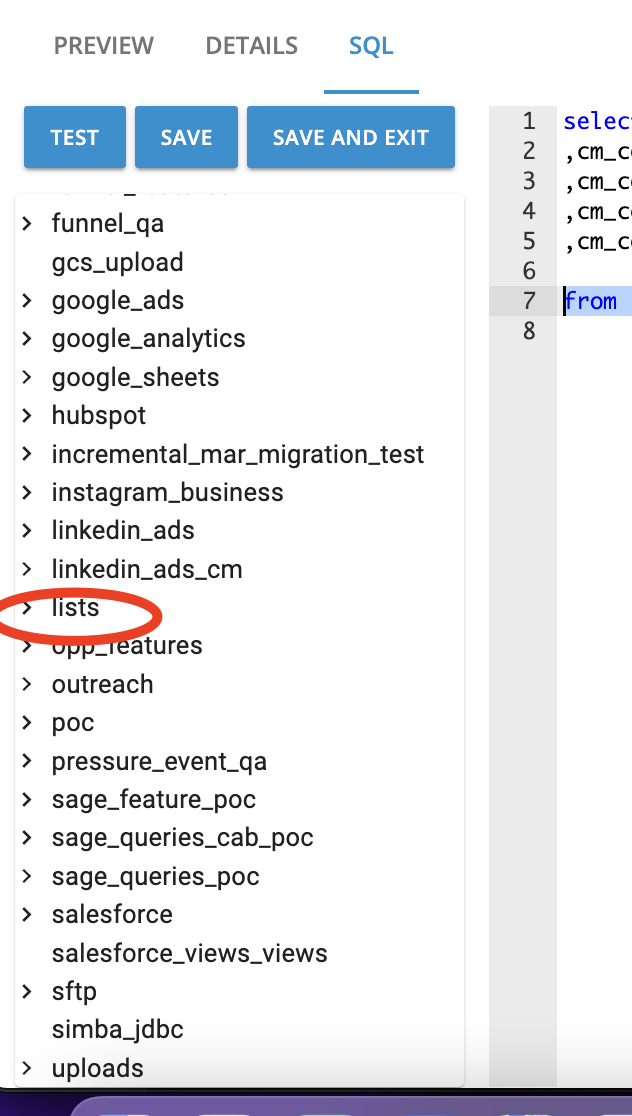Click line number 1 in editor gutter
The width and height of the screenshot is (632, 1116).
pyautogui.click(x=528, y=122)
